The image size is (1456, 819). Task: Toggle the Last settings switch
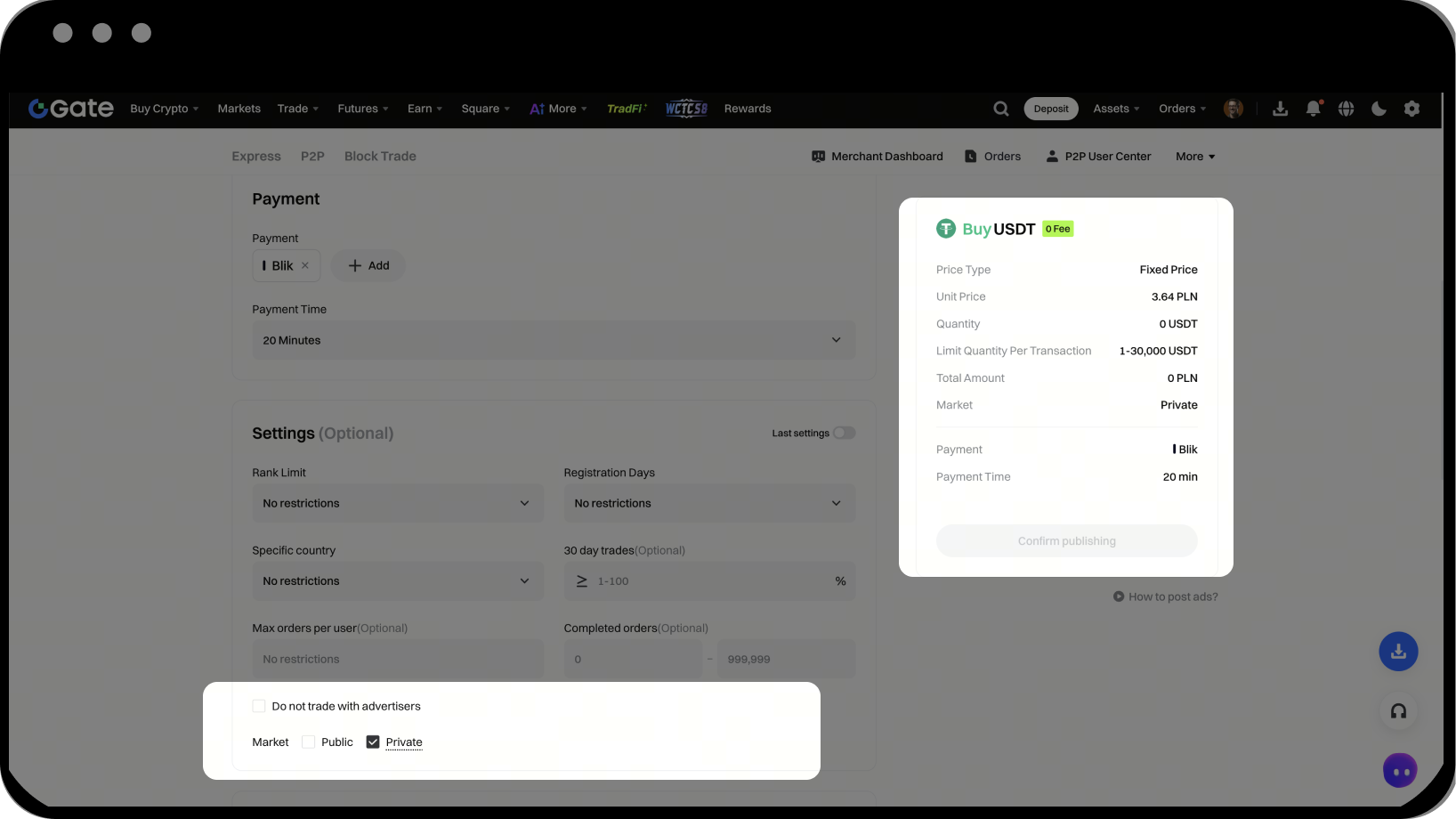844,433
